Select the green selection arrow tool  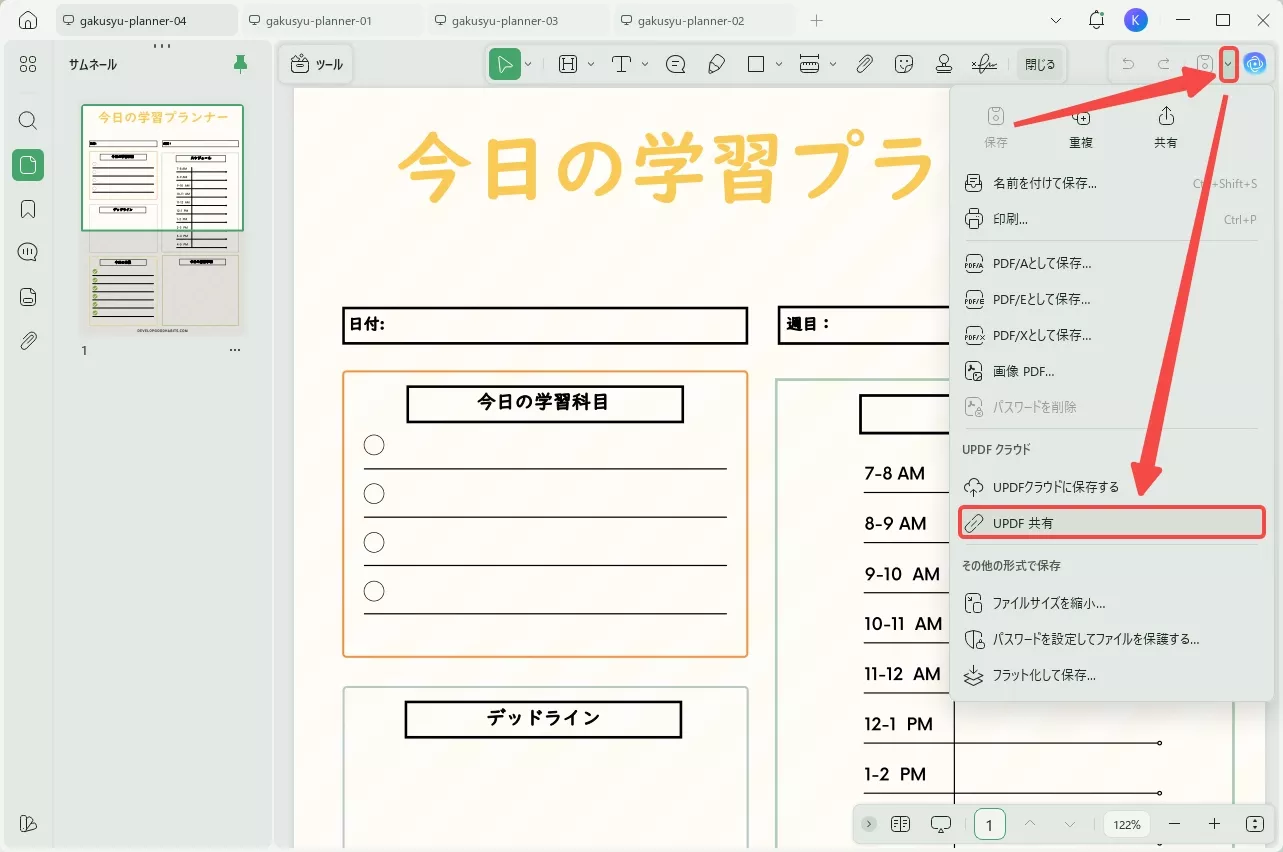click(506, 63)
